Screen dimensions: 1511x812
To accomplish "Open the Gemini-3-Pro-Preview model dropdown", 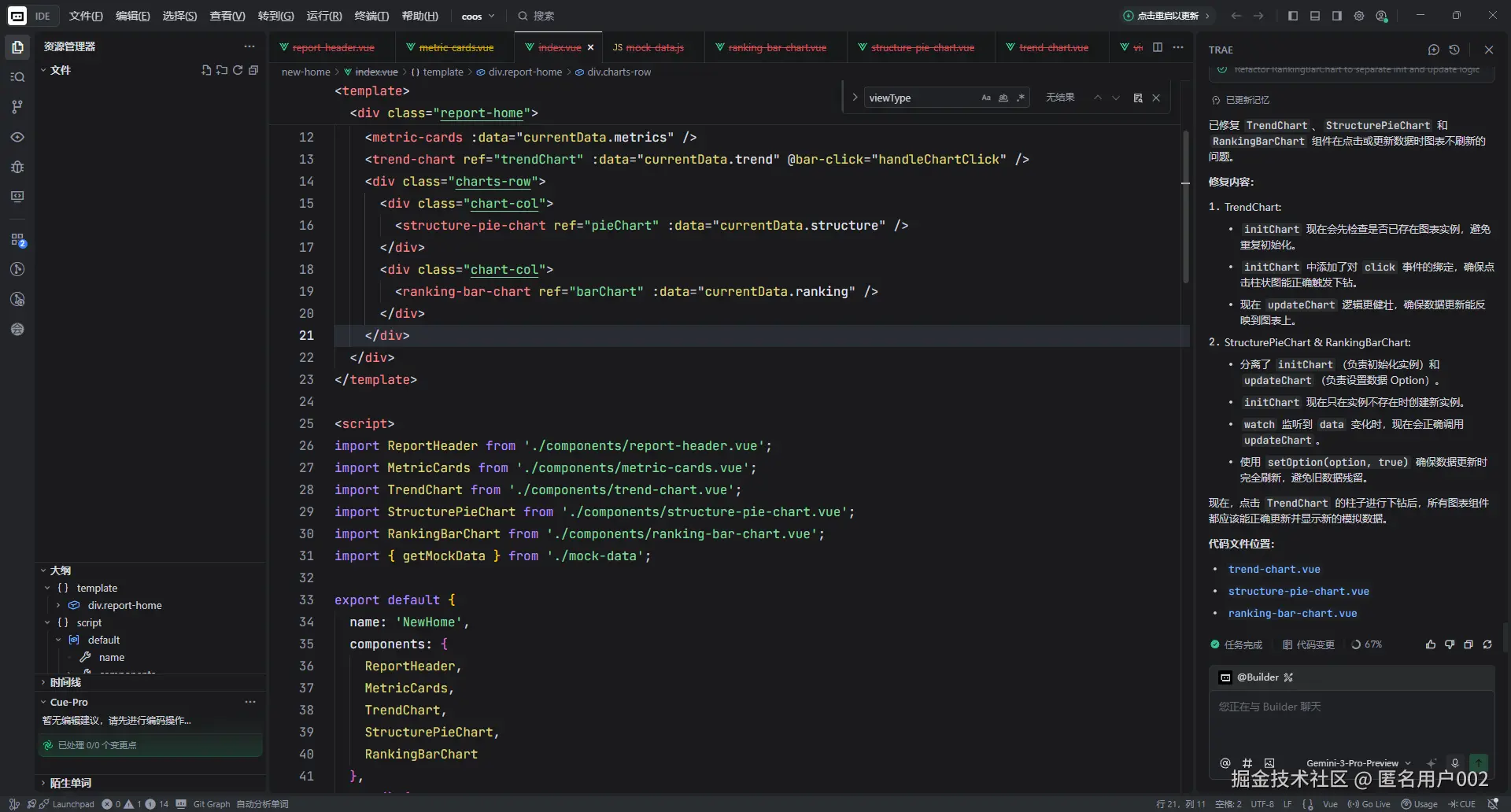I will [1358, 762].
